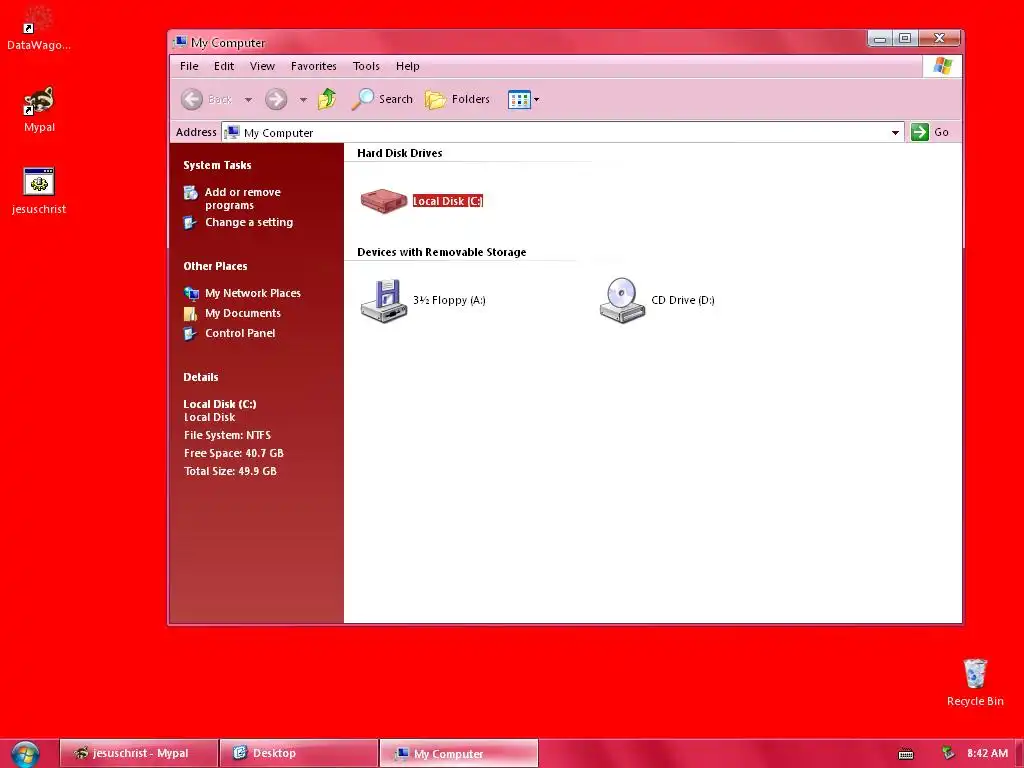1024x768 pixels.
Task: Open the Favorites menu
Action: (x=313, y=66)
